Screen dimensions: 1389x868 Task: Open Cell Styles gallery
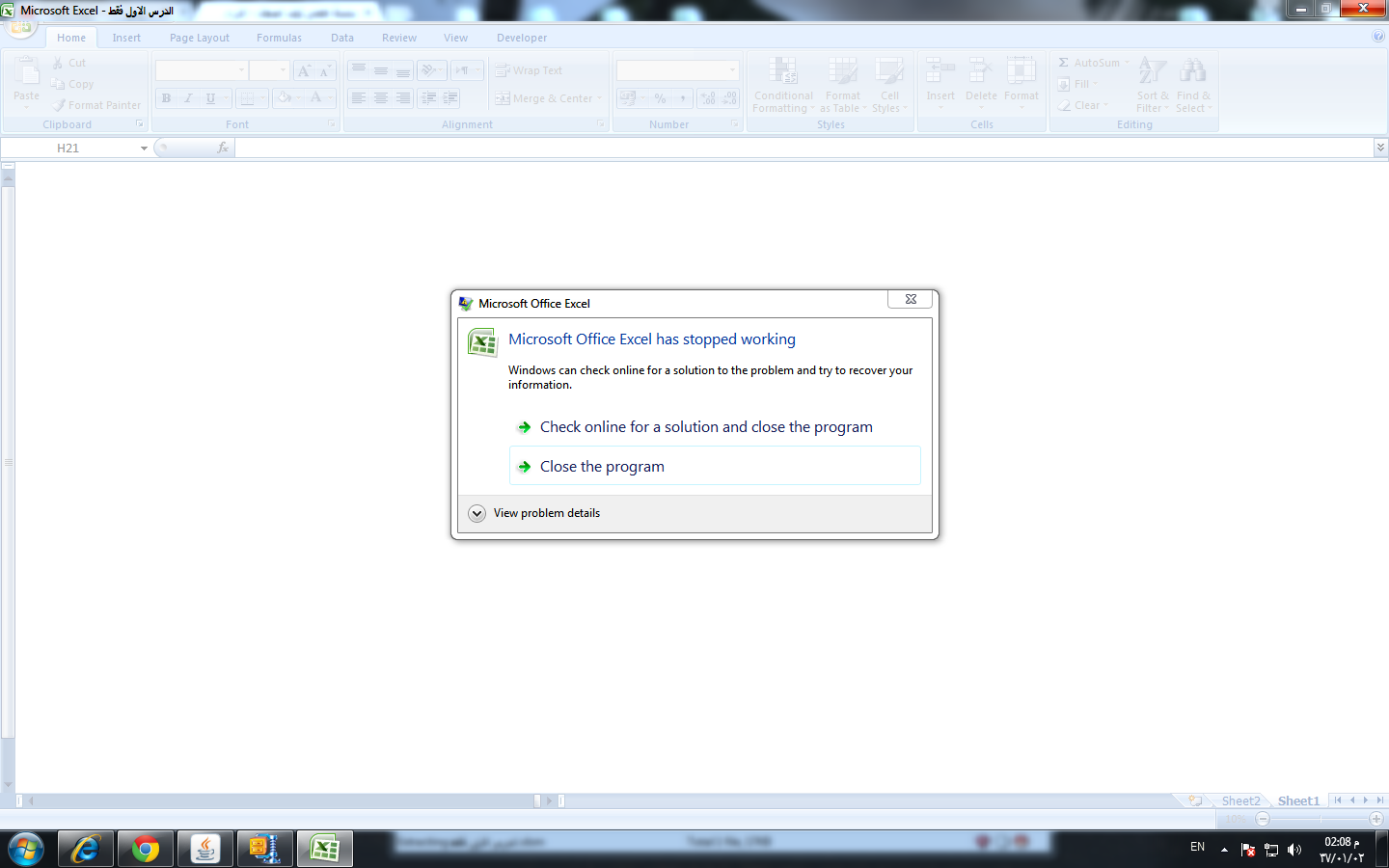coord(889,85)
